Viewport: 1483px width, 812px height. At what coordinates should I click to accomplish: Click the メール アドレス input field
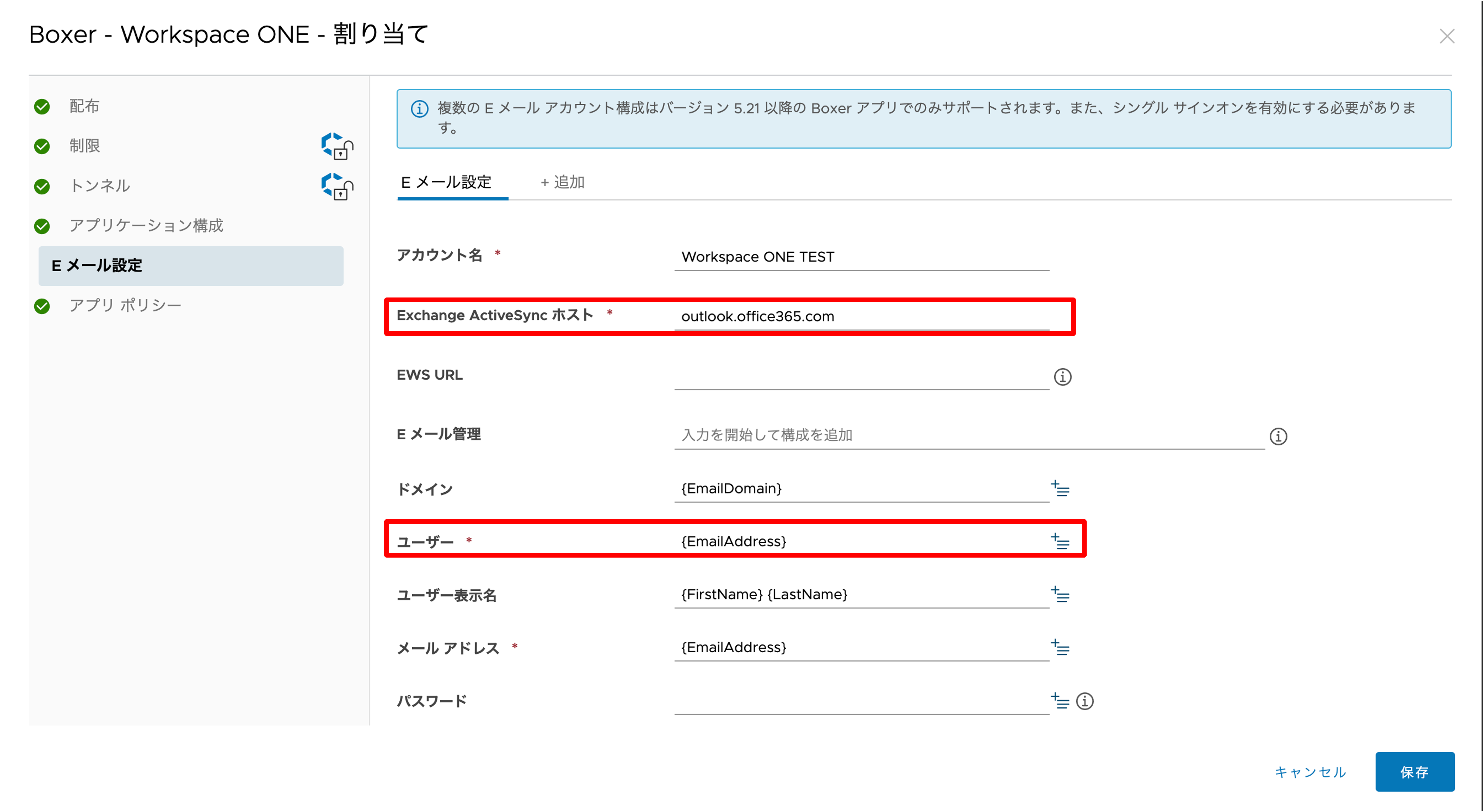click(x=861, y=648)
